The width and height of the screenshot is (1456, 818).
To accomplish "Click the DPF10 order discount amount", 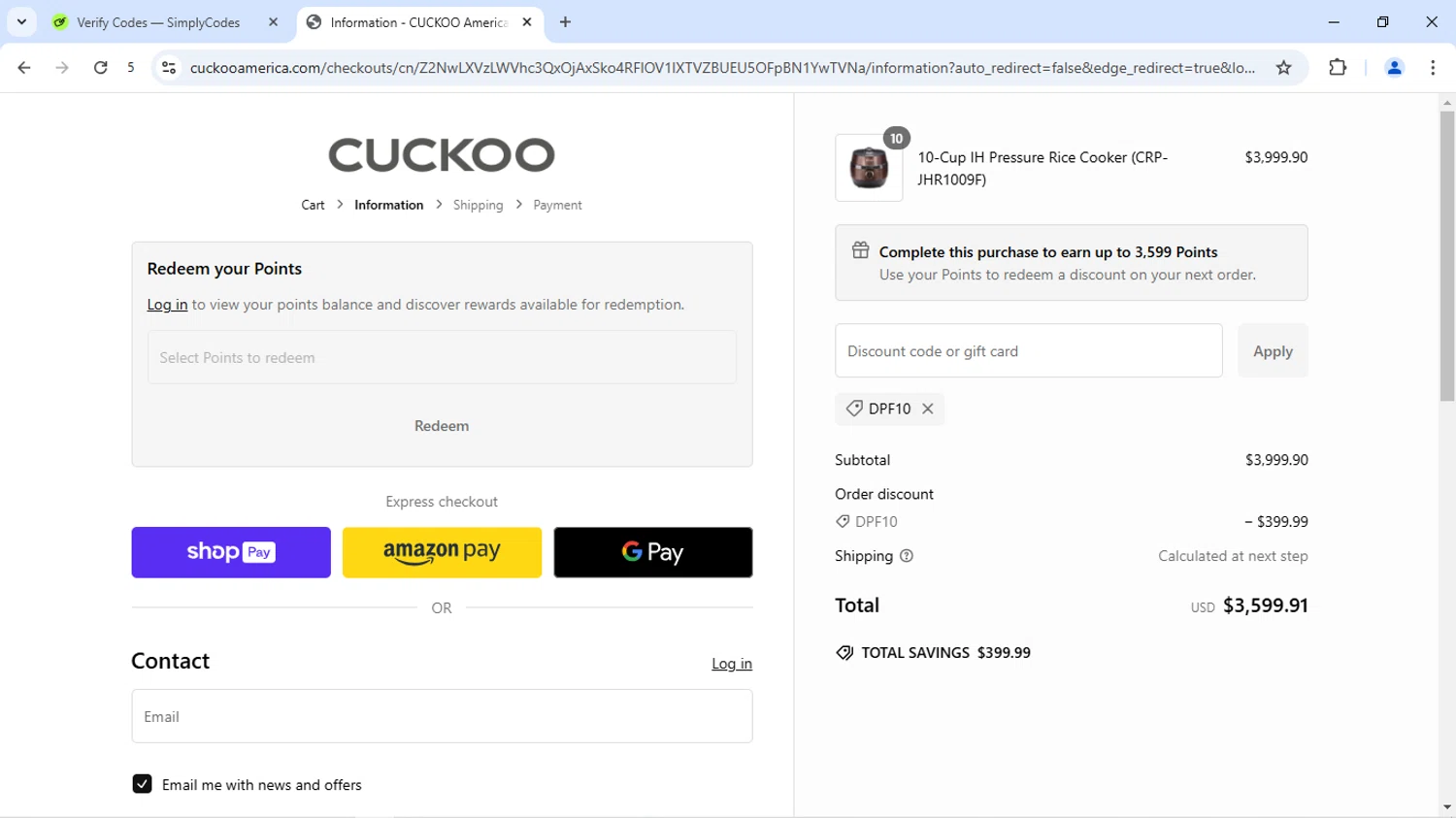I will coord(1276,522).
